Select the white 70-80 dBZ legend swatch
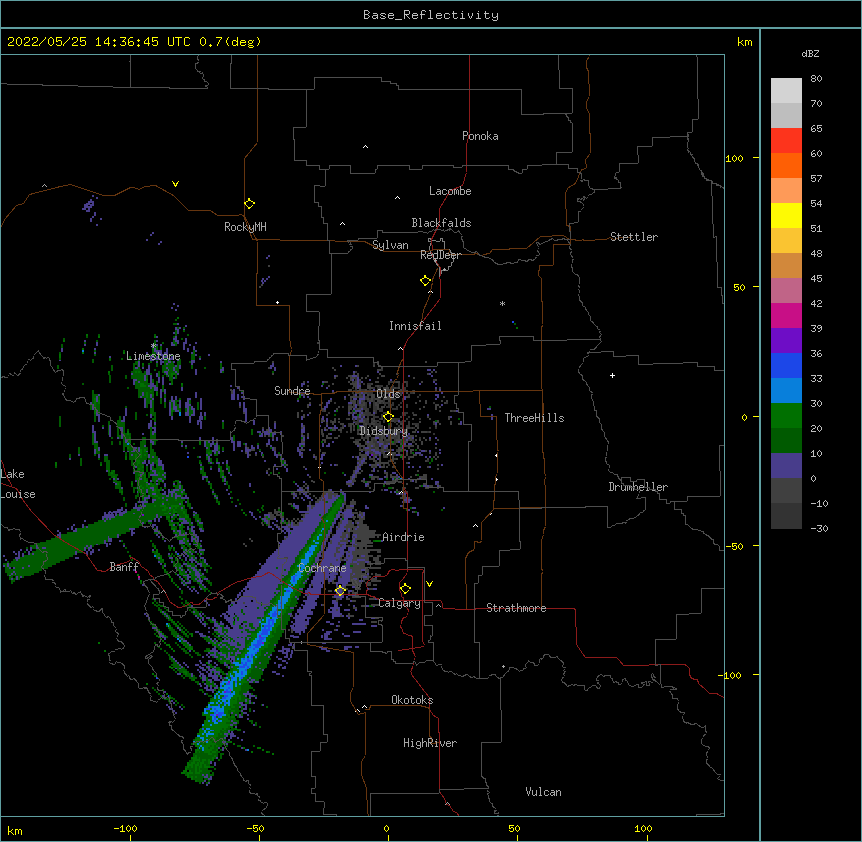Screen dimensions: 862x842 786,91
